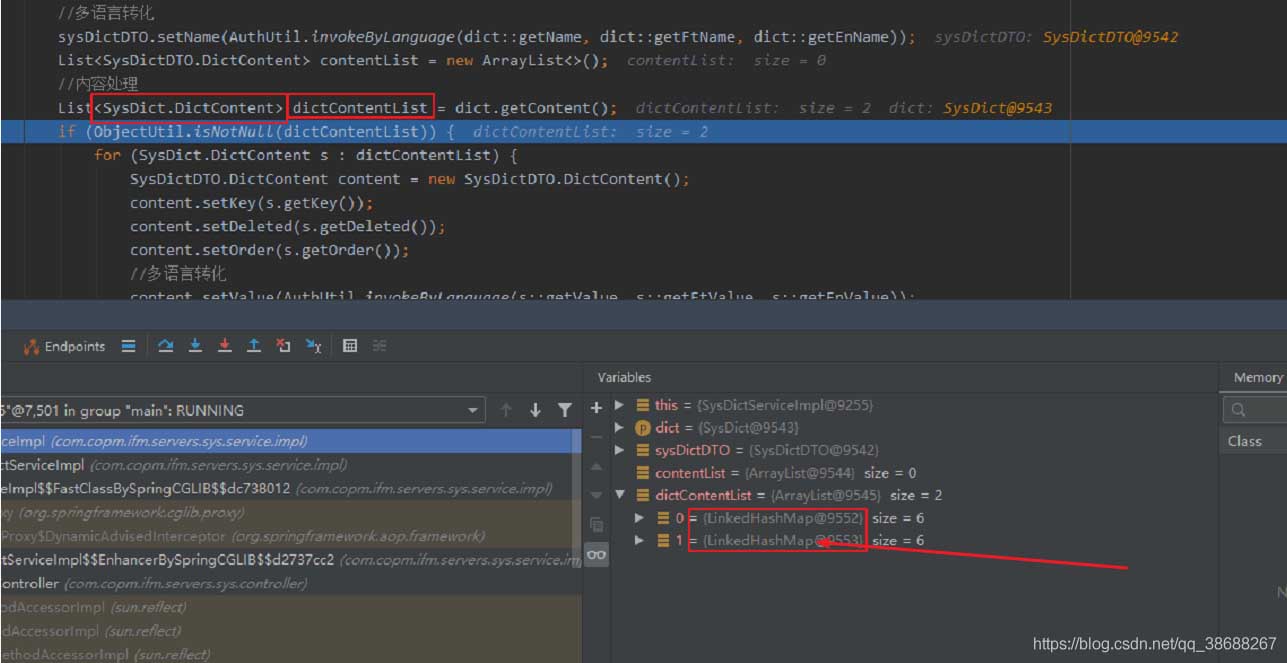1287x663 pixels.
Task: Switch to the Endpoints tab
Action: (64, 346)
